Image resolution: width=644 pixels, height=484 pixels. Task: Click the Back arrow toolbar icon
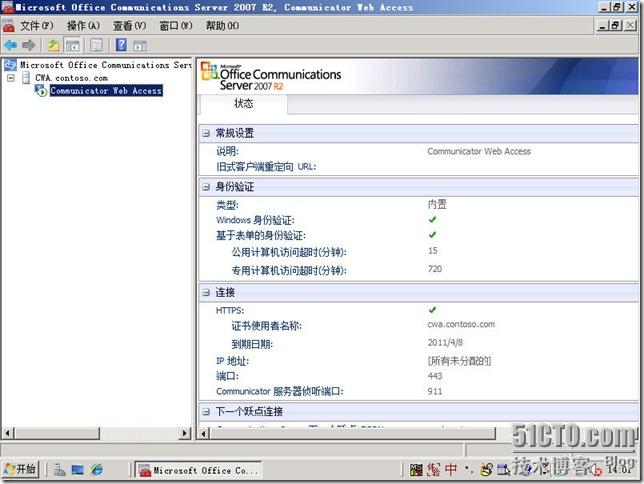coord(10,45)
